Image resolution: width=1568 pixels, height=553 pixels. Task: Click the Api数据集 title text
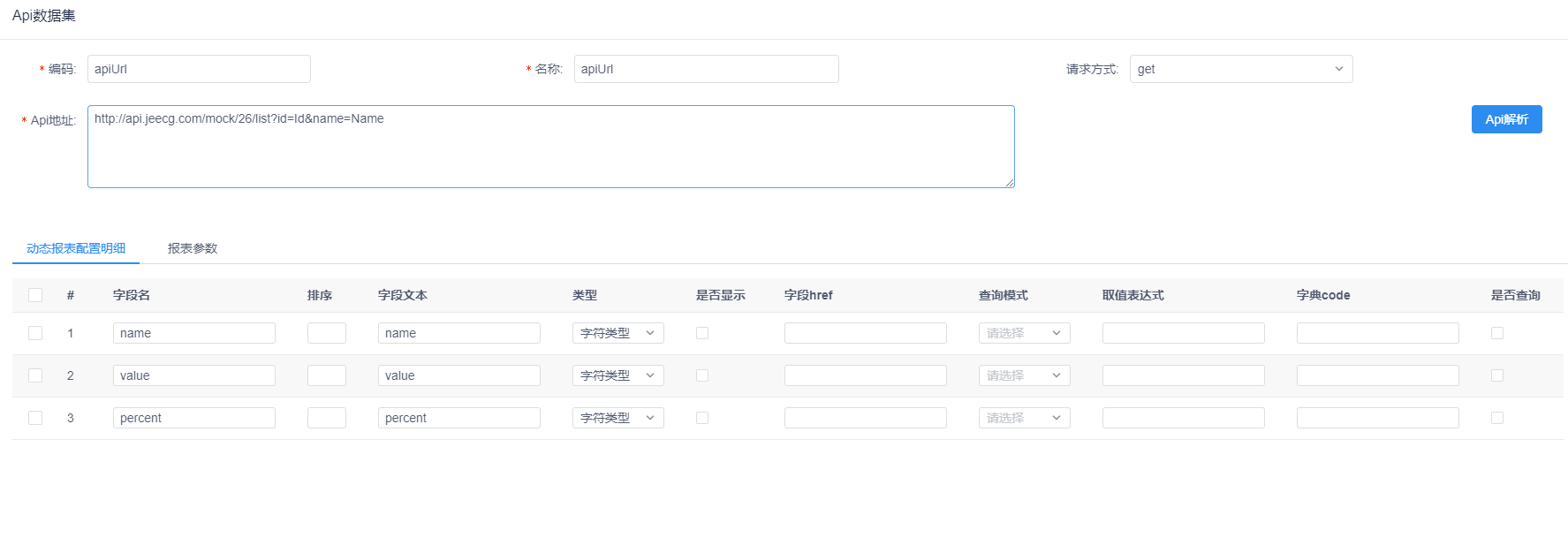(x=44, y=15)
